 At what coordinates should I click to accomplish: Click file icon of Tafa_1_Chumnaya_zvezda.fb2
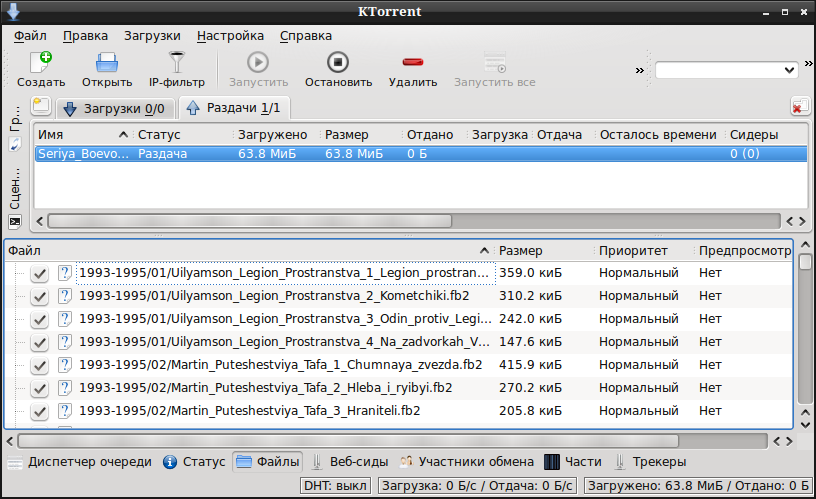(65, 365)
